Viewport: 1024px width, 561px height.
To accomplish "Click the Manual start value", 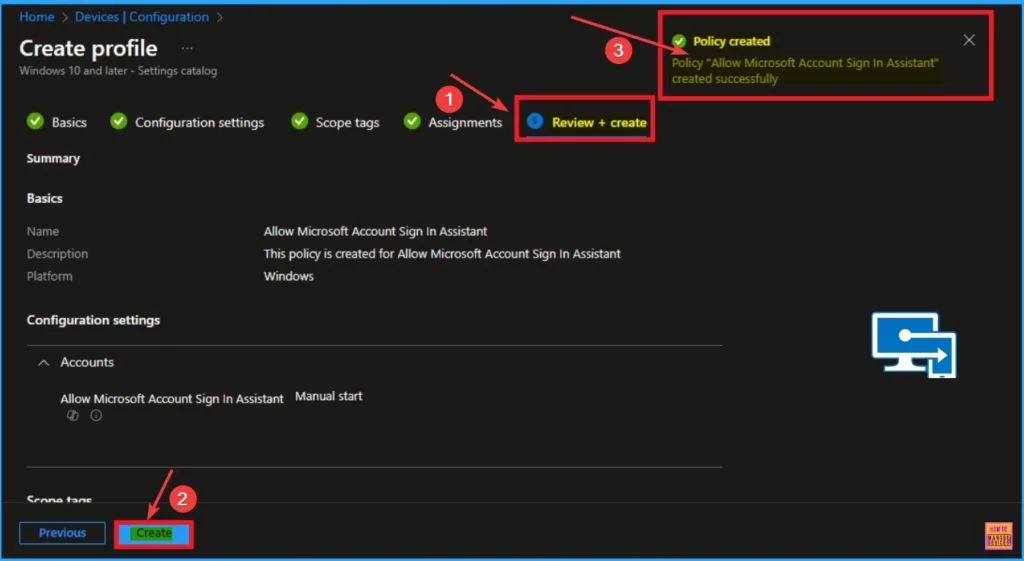I will point(328,396).
